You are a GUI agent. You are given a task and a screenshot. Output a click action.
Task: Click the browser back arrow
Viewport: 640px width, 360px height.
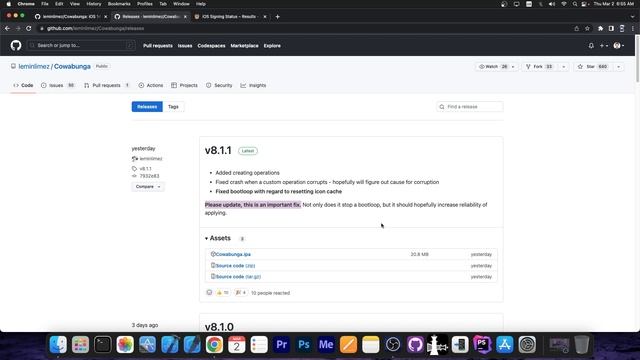point(7,29)
